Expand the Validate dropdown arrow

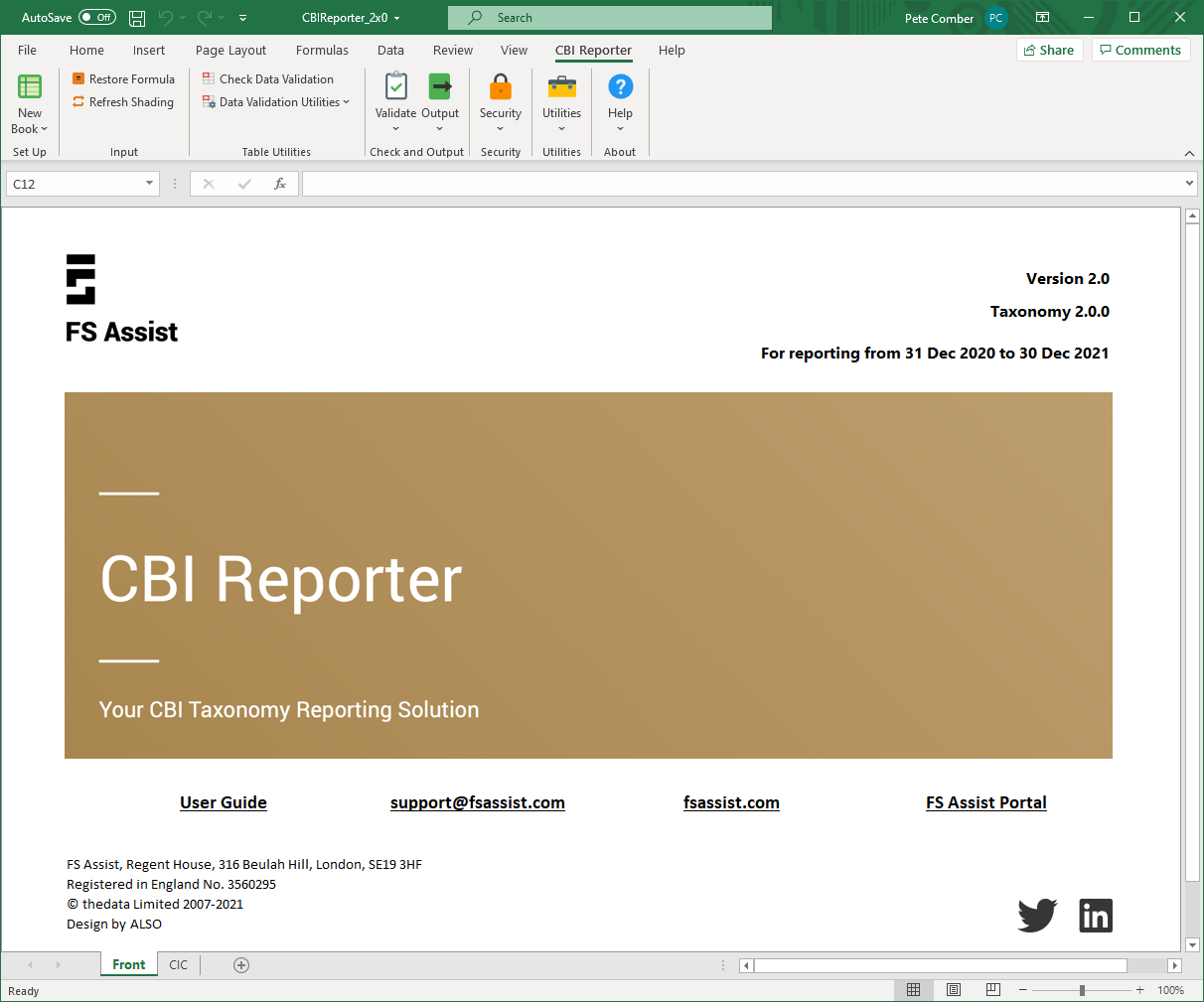[x=395, y=129]
